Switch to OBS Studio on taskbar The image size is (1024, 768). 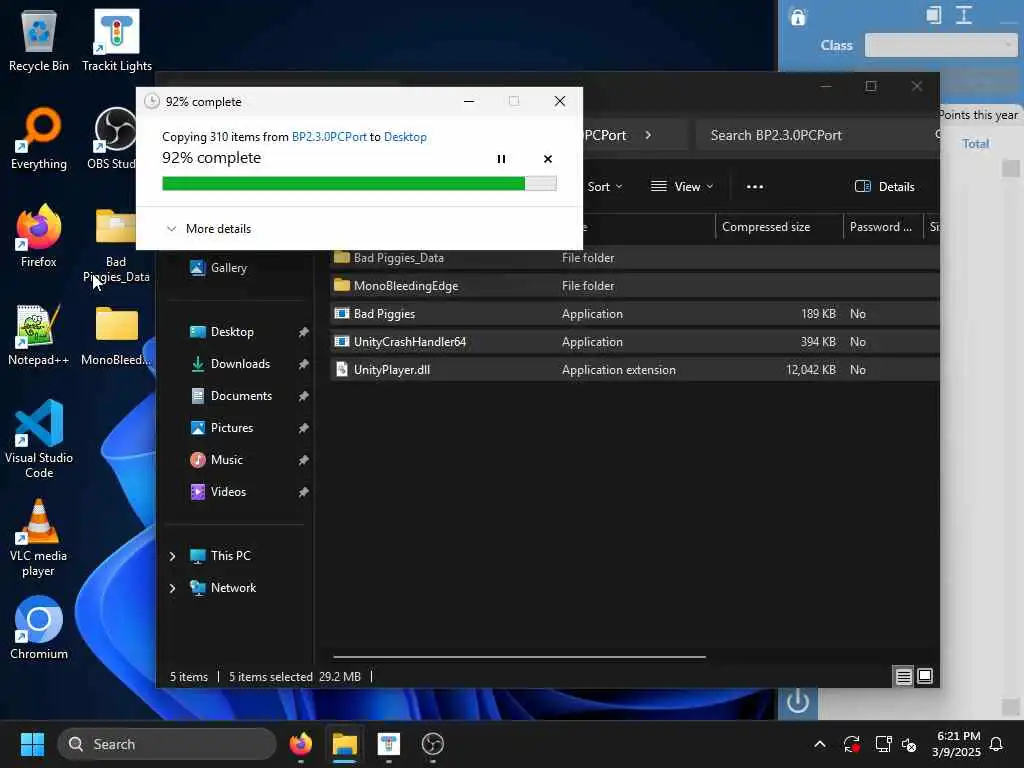pos(432,744)
